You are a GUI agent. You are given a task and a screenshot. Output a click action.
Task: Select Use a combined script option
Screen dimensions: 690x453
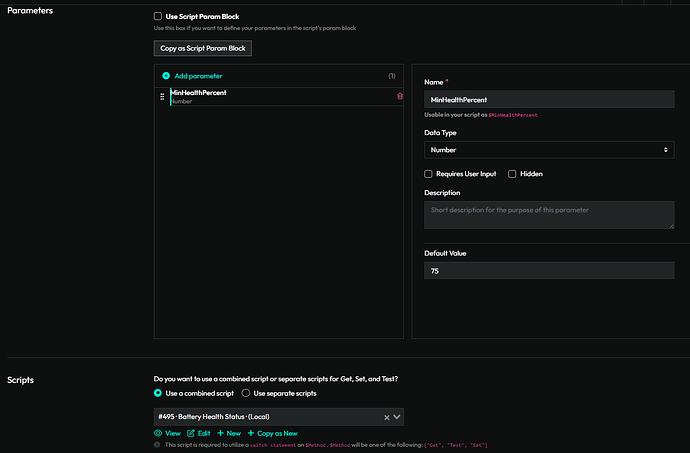[158, 394]
